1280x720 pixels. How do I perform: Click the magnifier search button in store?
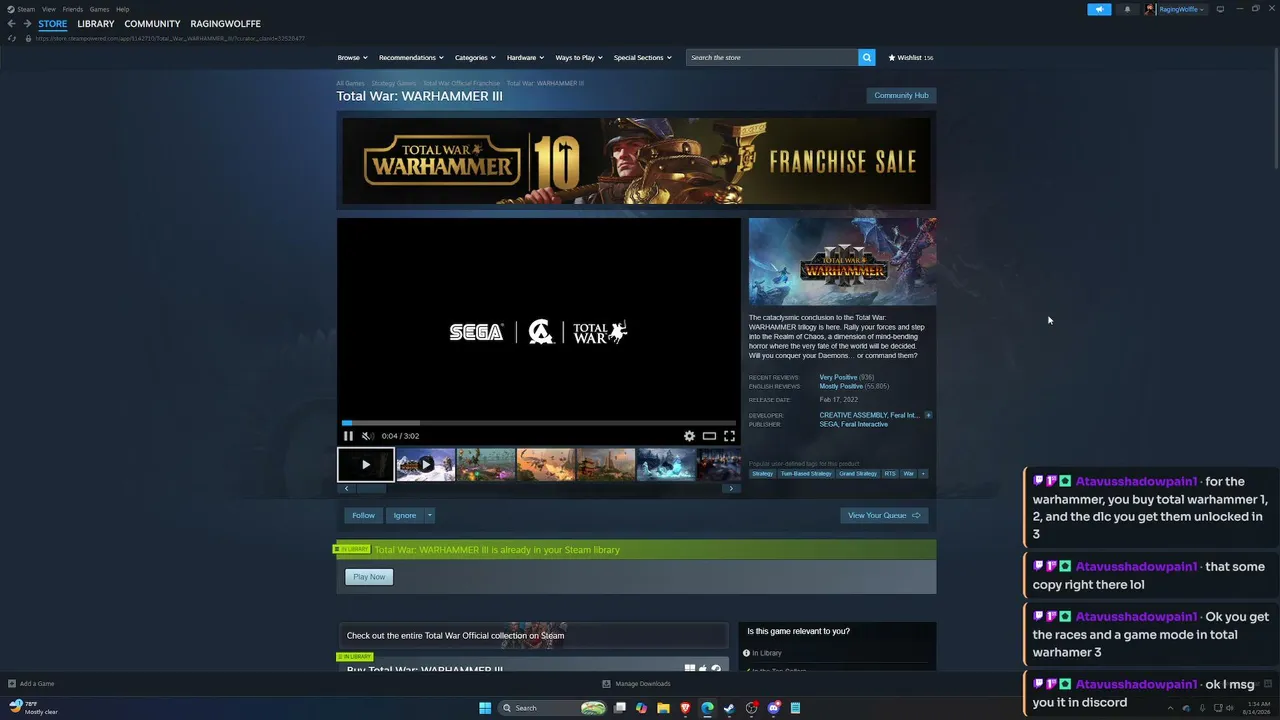pos(867,58)
